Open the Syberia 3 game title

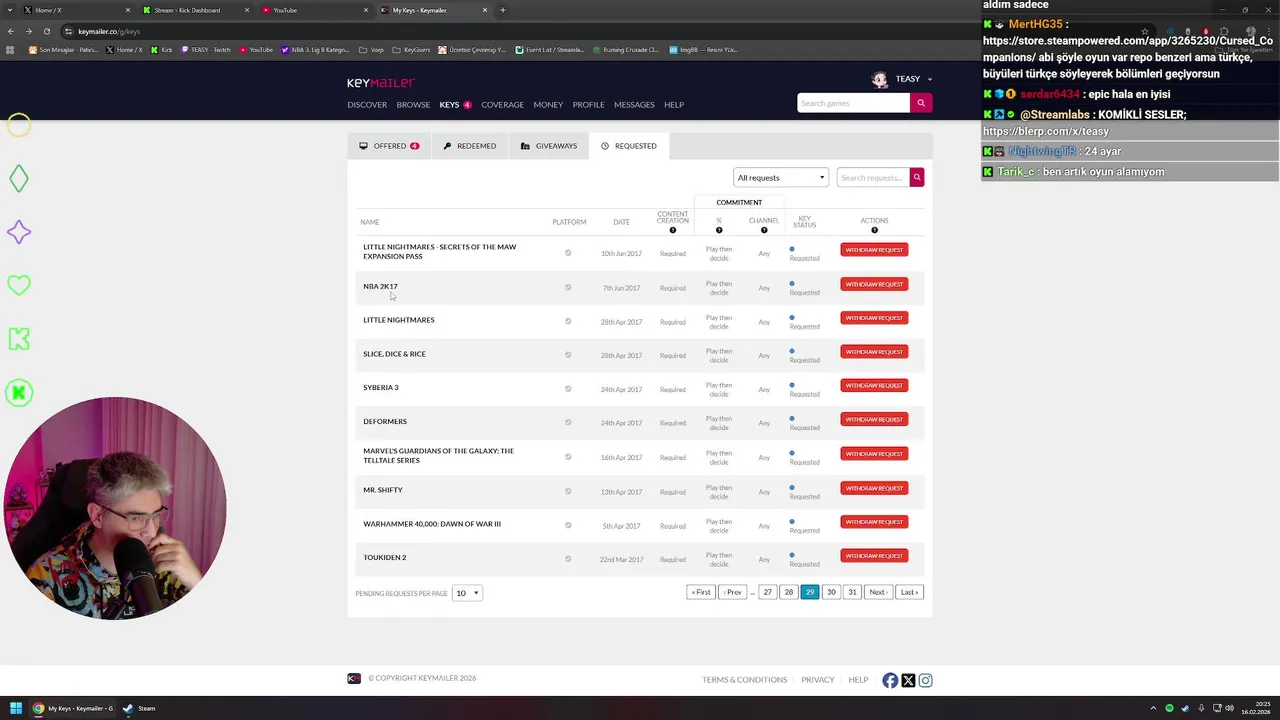pos(381,388)
